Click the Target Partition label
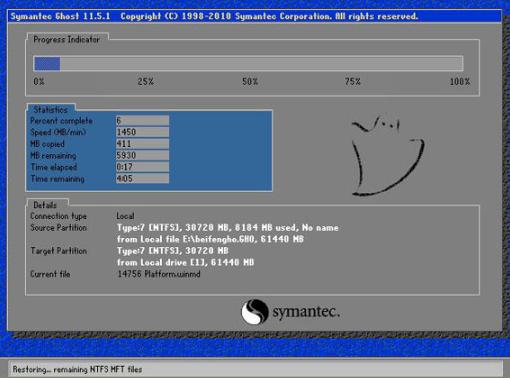The image size is (510, 378). 59,251
